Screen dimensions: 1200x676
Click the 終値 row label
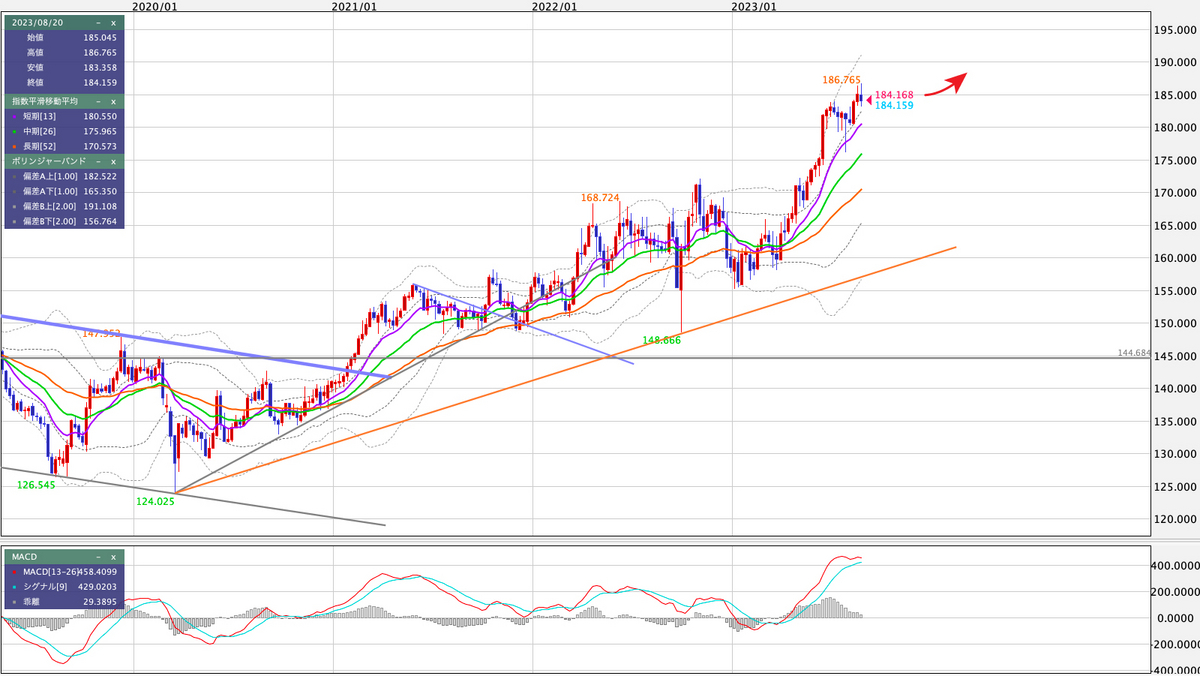(x=35, y=82)
